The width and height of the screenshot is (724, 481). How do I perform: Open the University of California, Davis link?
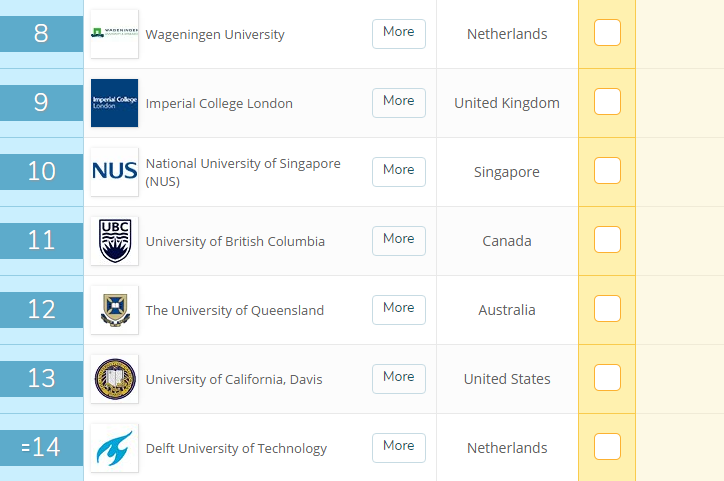(x=234, y=380)
